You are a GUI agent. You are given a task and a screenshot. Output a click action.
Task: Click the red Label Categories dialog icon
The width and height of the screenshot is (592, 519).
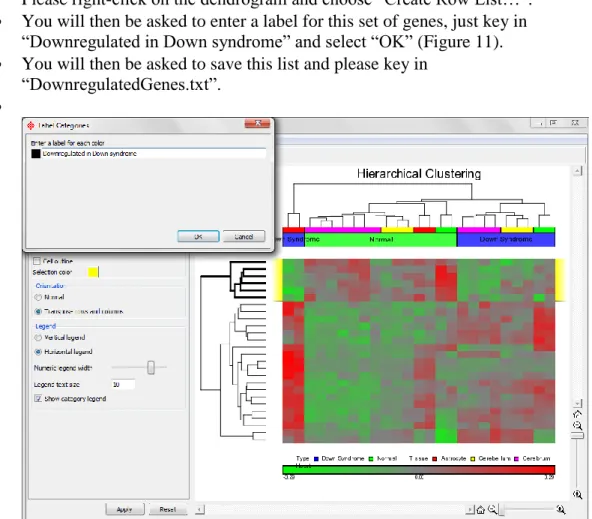point(31,126)
